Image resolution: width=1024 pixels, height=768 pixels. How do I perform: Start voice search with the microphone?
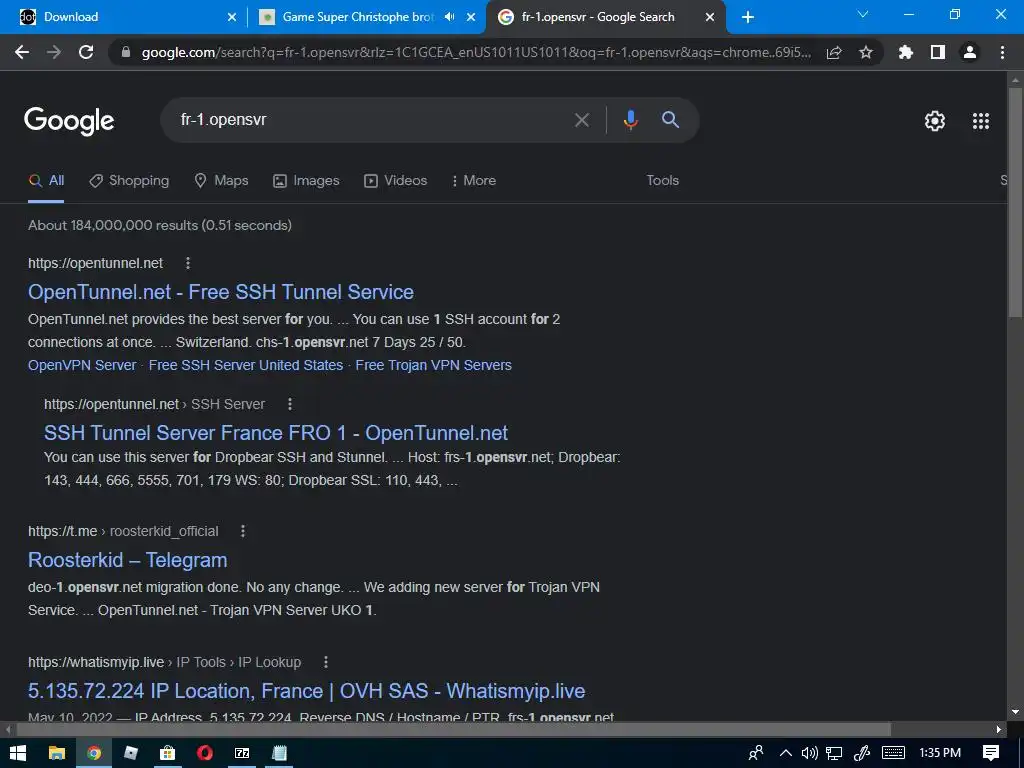[x=630, y=120]
